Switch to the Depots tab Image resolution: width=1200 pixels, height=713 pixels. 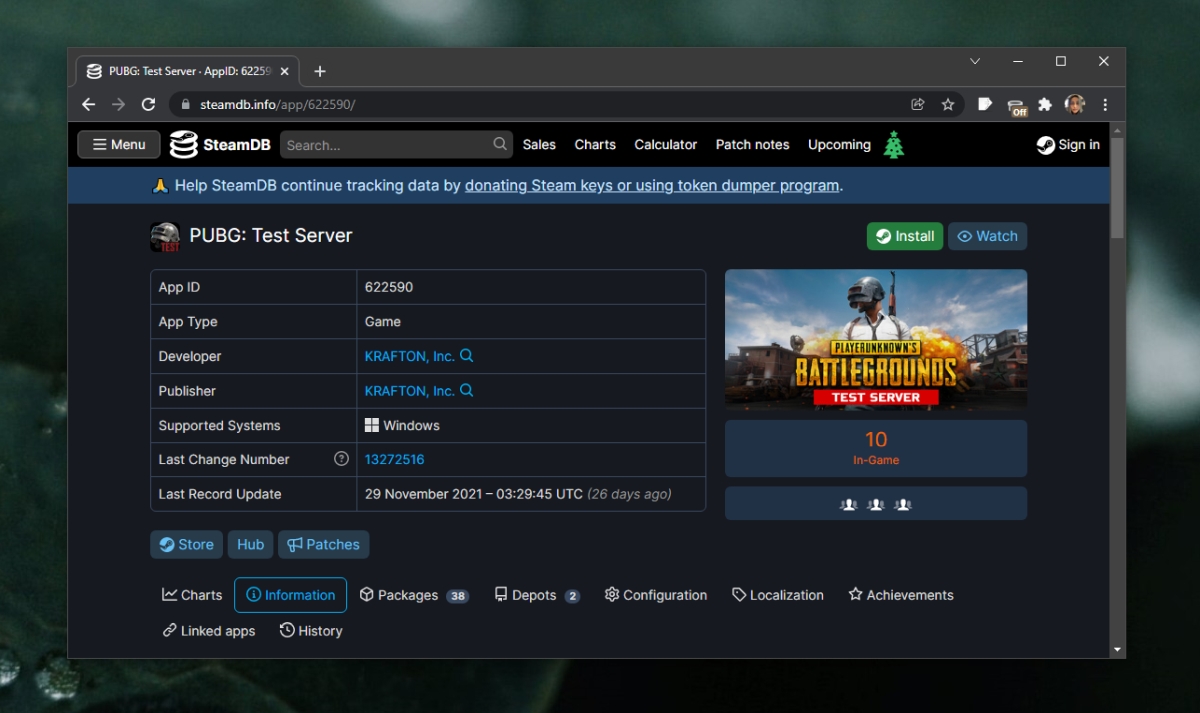[x=537, y=595]
